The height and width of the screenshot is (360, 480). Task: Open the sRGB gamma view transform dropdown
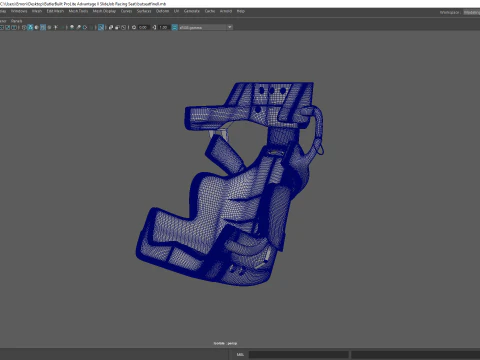coord(206,27)
